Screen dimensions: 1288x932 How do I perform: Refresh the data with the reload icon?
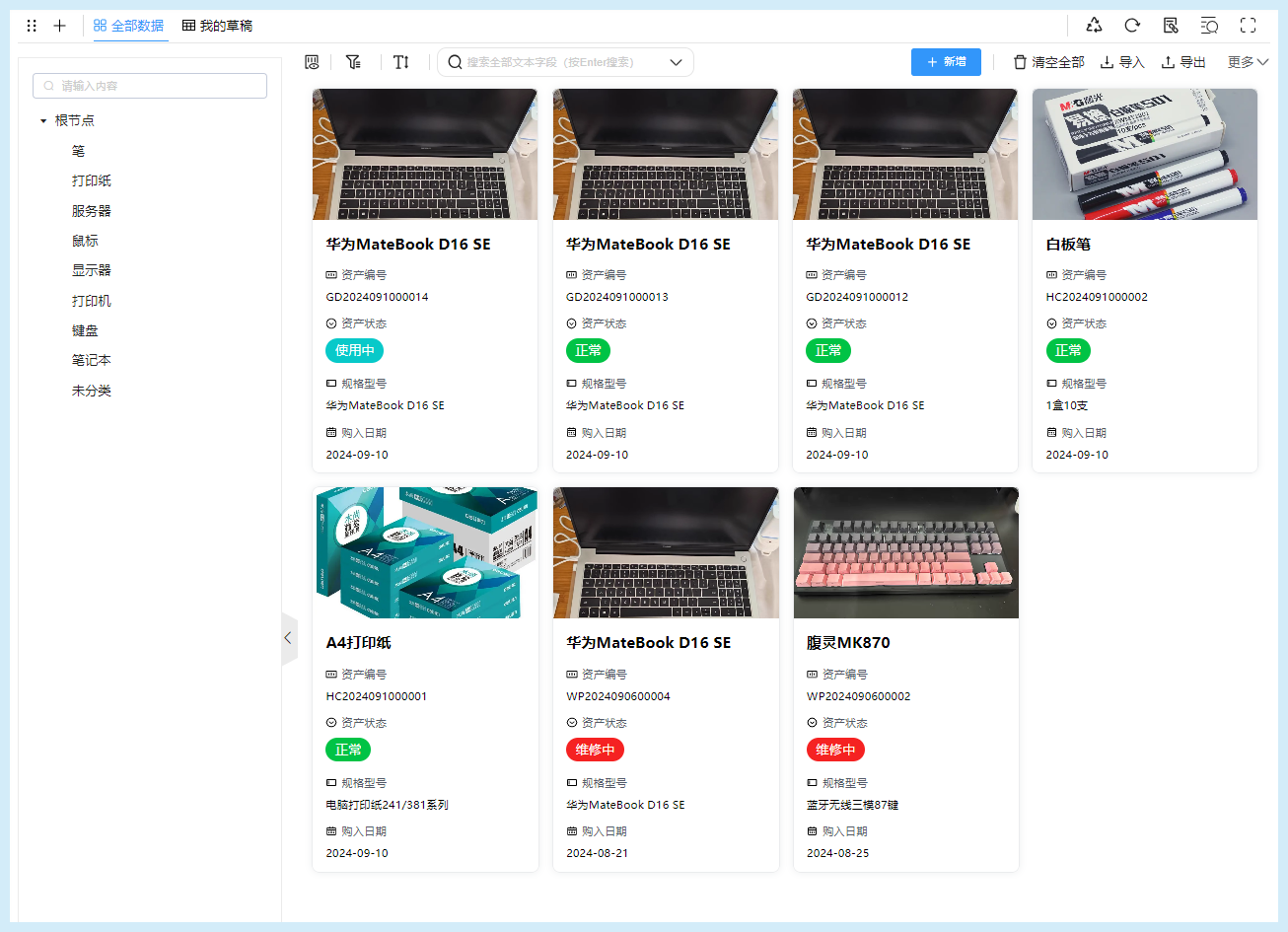pos(1132,26)
